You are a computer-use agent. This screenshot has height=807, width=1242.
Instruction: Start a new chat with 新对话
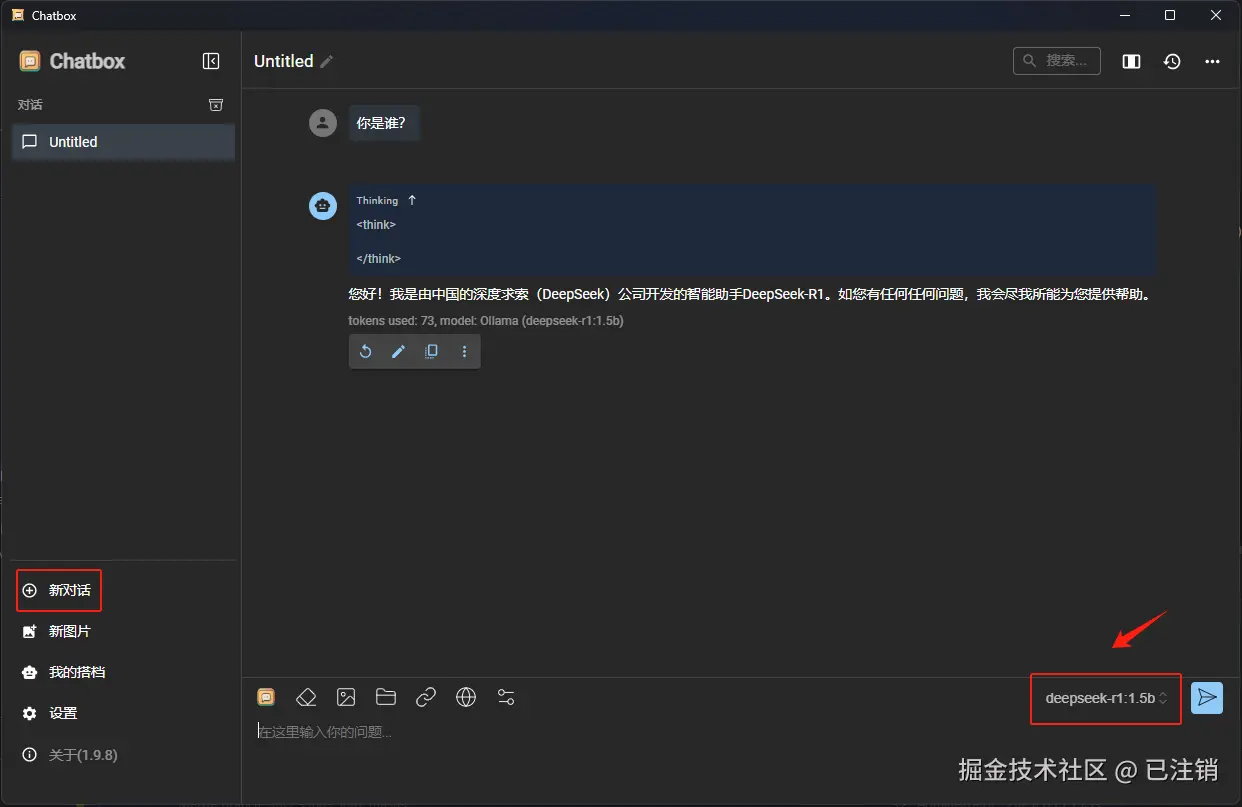pyautogui.click(x=59, y=590)
